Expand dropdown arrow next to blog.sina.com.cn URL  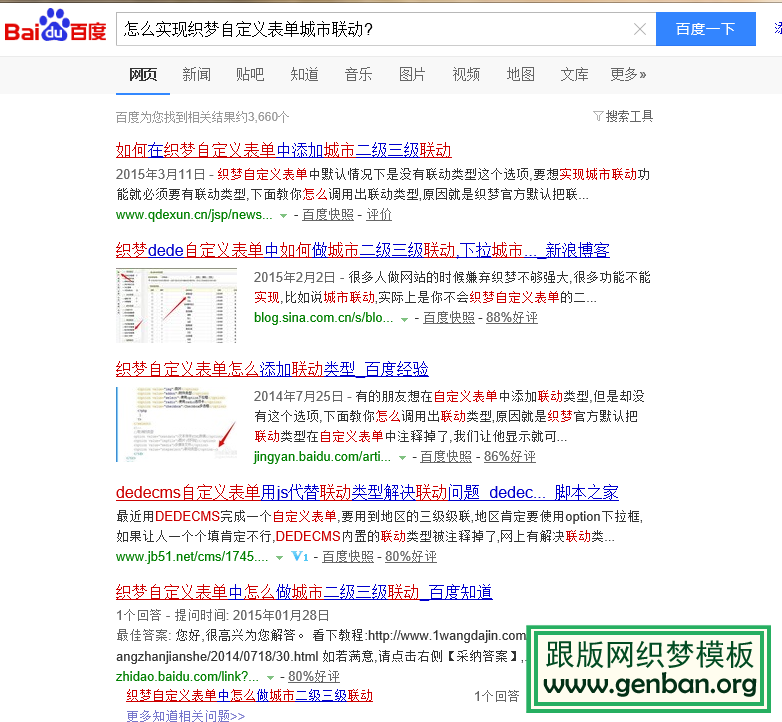coord(404,319)
